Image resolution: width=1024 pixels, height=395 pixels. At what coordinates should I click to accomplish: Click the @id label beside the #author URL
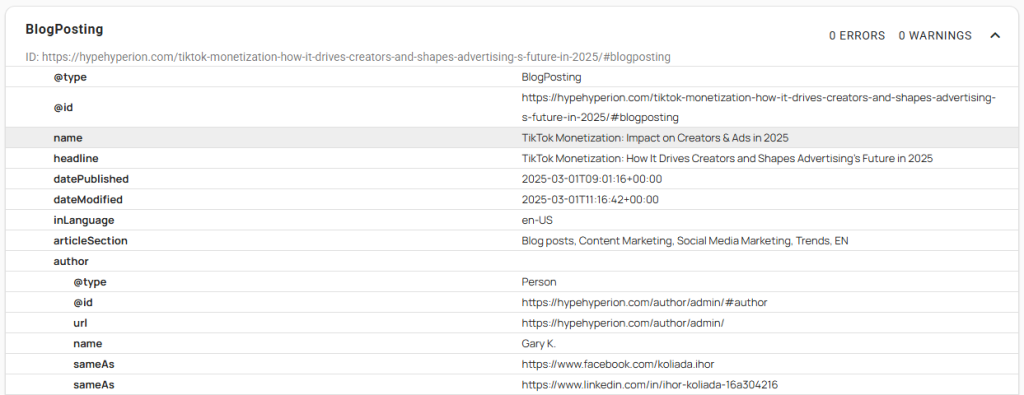(x=82, y=302)
